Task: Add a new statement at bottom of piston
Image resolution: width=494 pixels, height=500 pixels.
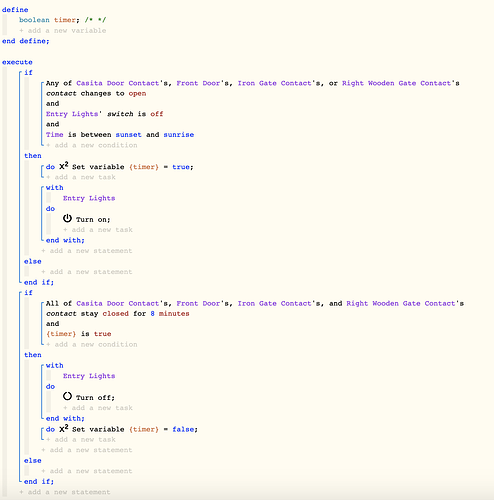Action: click(65, 492)
